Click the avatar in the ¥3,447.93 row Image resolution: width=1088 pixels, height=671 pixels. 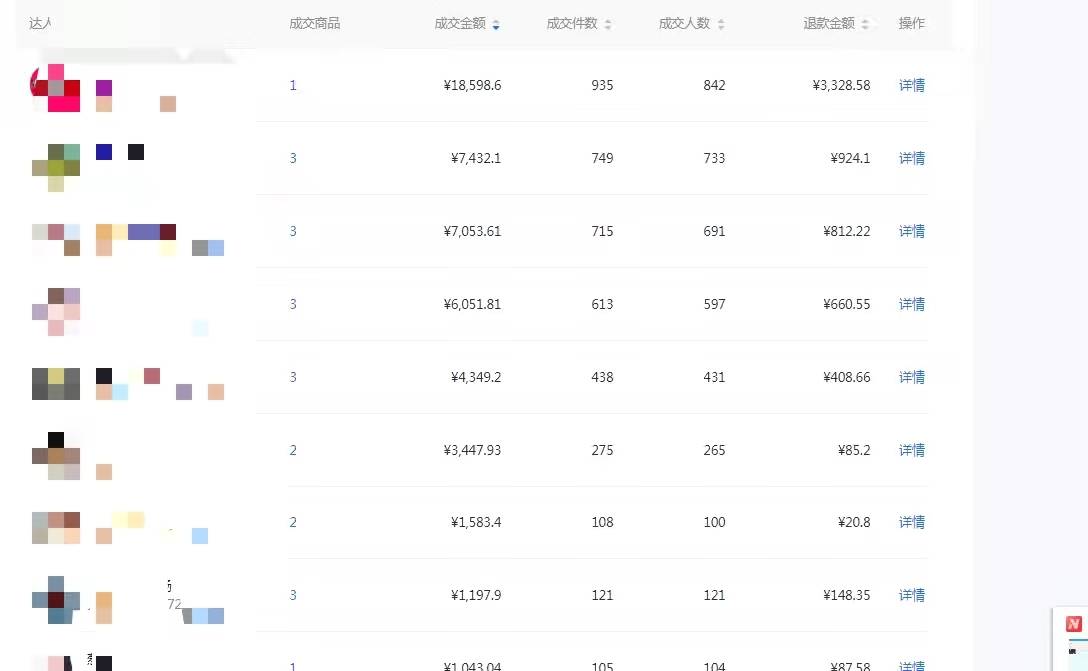point(56,456)
